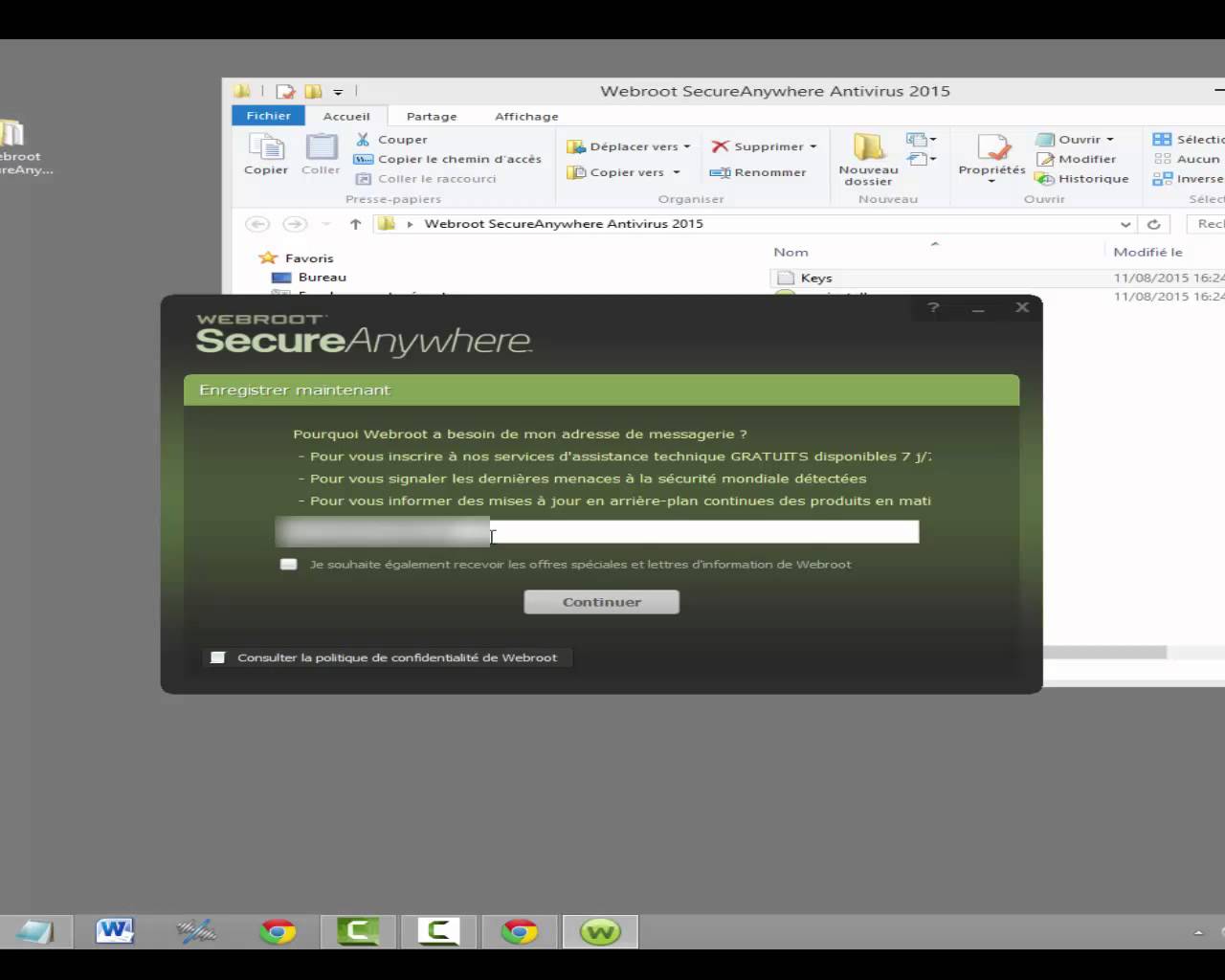Open the green Camtasia taskbar icon
Screen dimensions: 1225x980
pos(358,931)
